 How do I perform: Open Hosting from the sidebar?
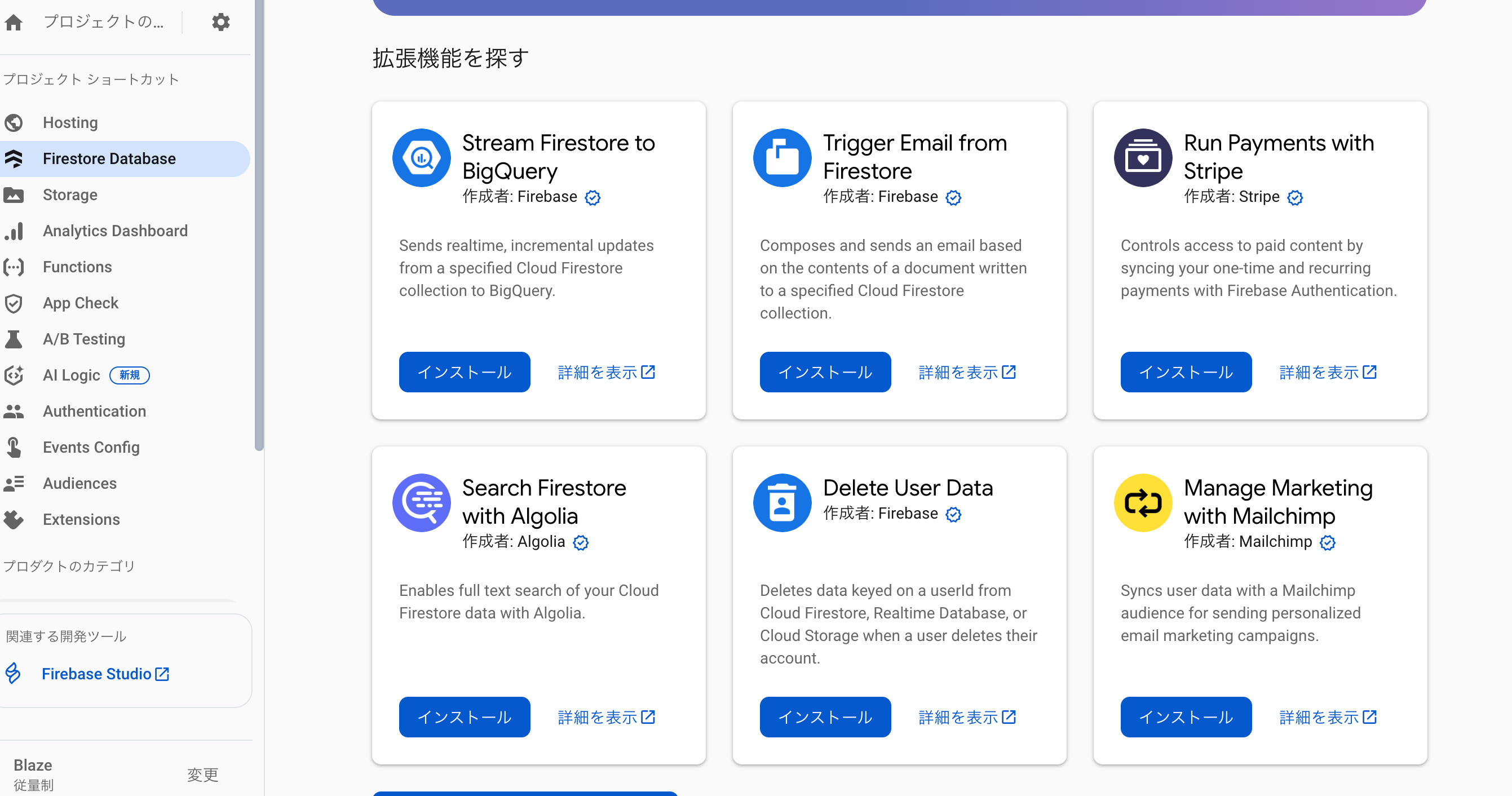[70, 122]
